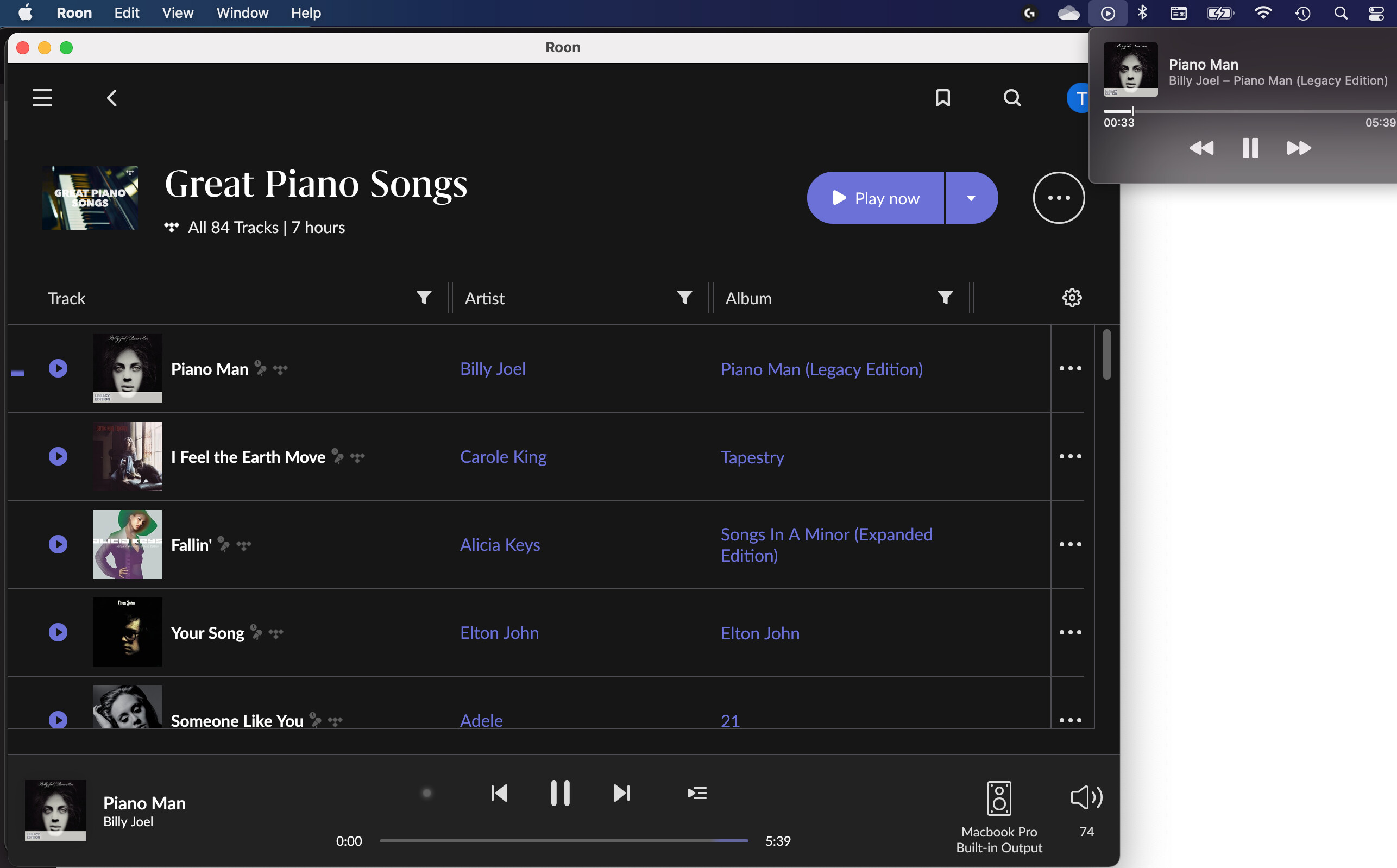Open Bluetooth status in menu bar
This screenshot has width=1397, height=868.
click(x=1142, y=12)
